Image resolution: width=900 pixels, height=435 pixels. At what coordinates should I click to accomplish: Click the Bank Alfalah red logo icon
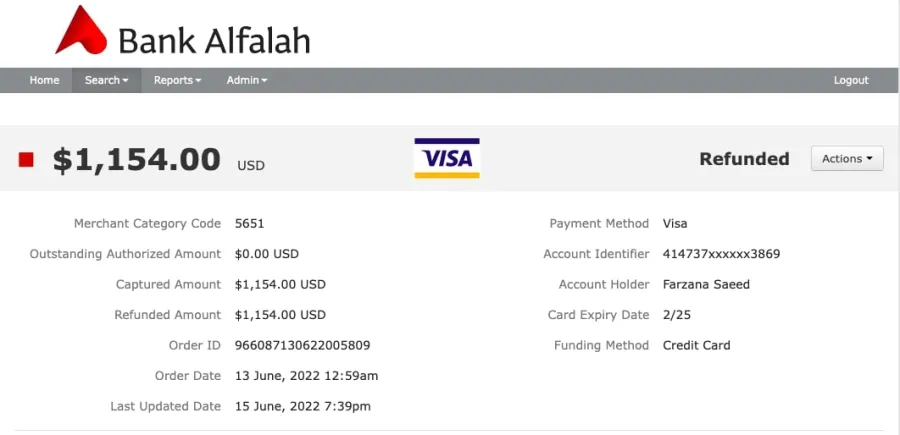pos(81,30)
